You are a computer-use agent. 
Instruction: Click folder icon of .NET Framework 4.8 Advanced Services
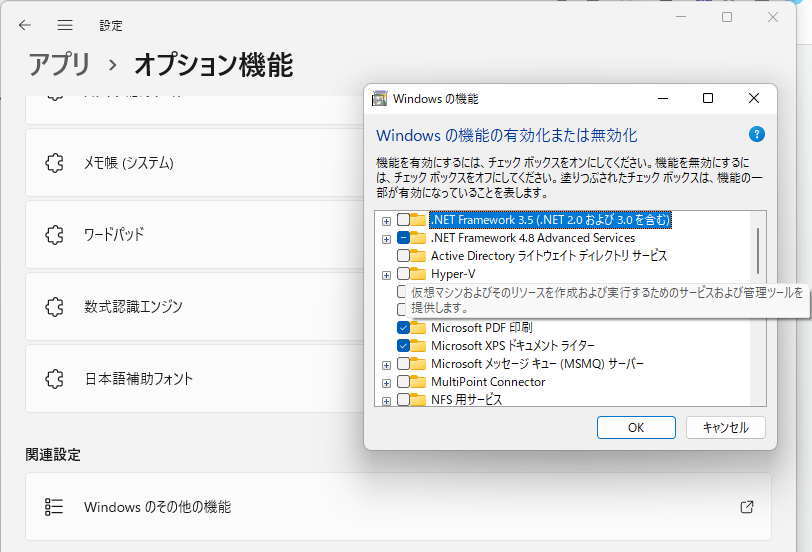(x=418, y=238)
